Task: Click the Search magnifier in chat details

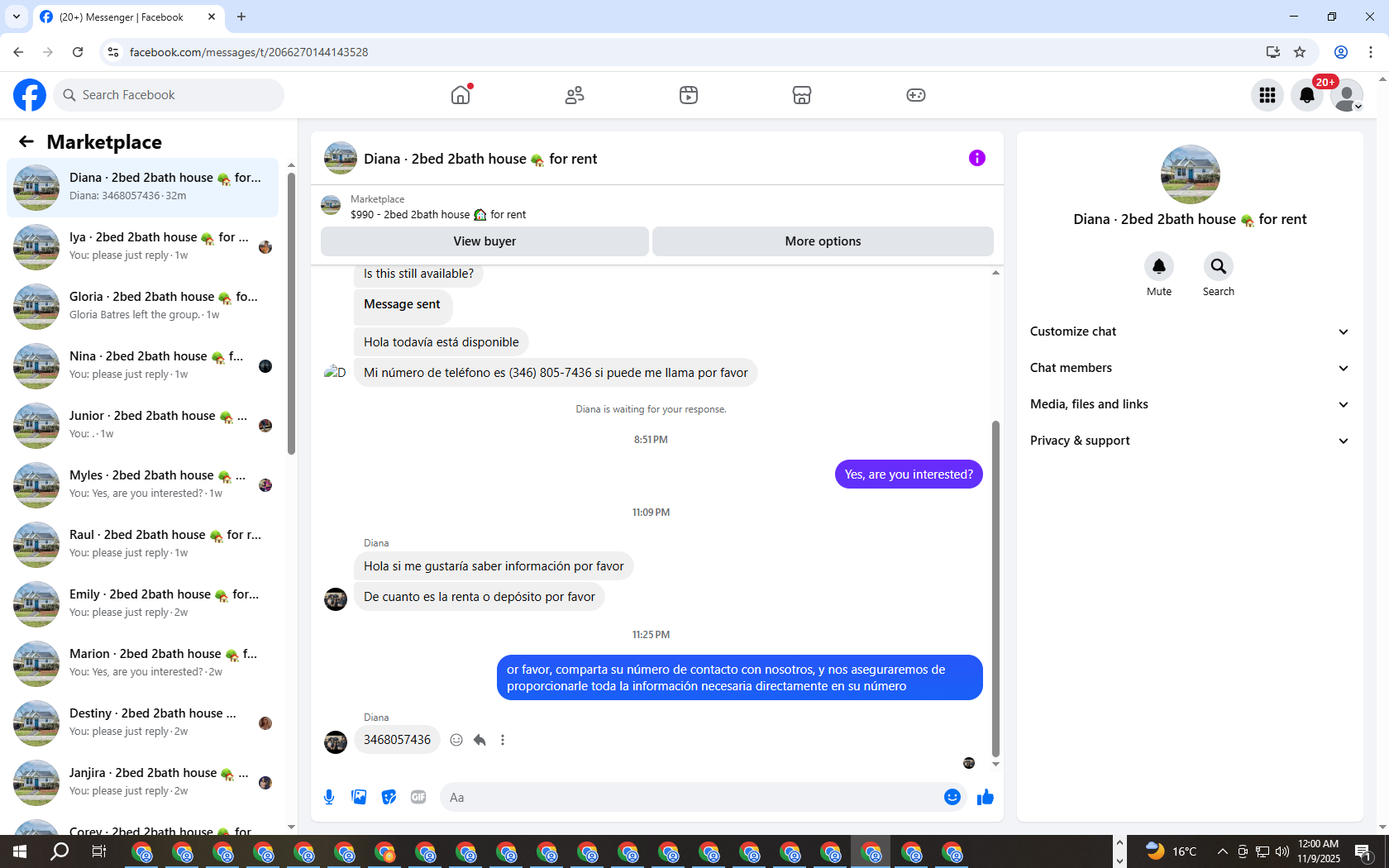Action: (1219, 266)
